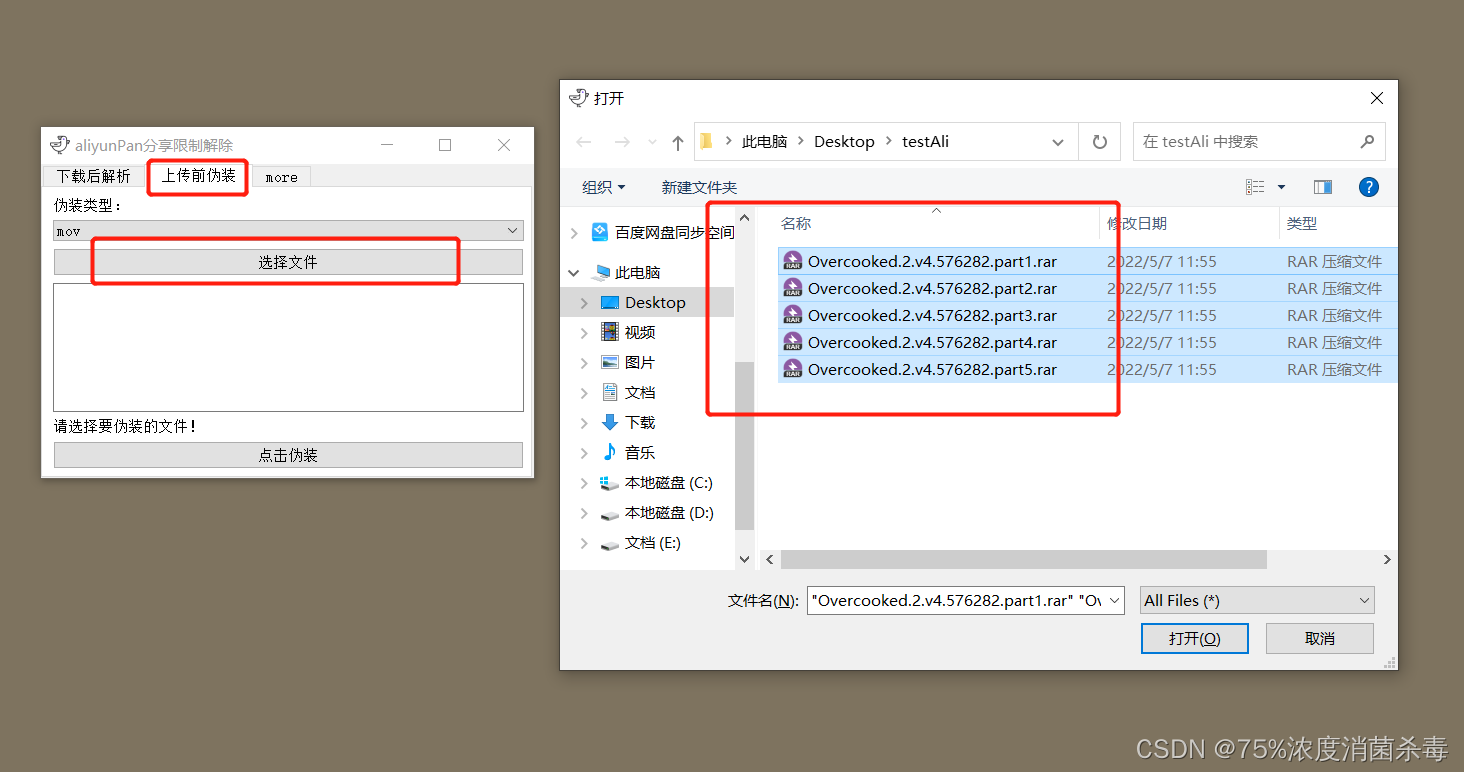Select file name Overcooked.2.v4.576282.part4.rar
The height and width of the screenshot is (772, 1464).
[932, 342]
